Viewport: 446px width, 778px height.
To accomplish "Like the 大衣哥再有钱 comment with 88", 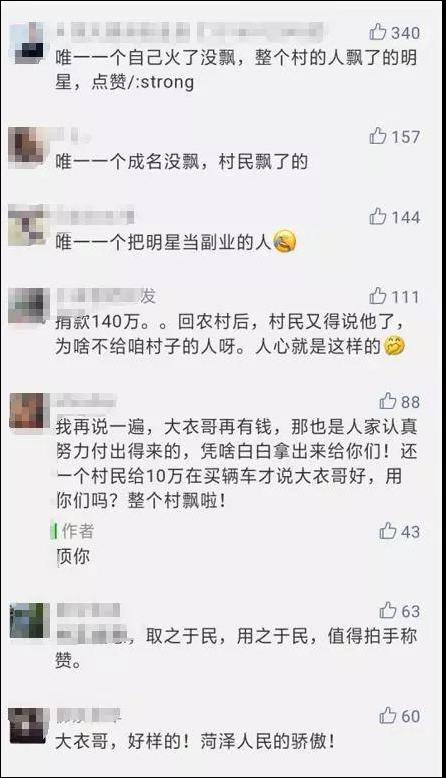I will coord(387,401).
